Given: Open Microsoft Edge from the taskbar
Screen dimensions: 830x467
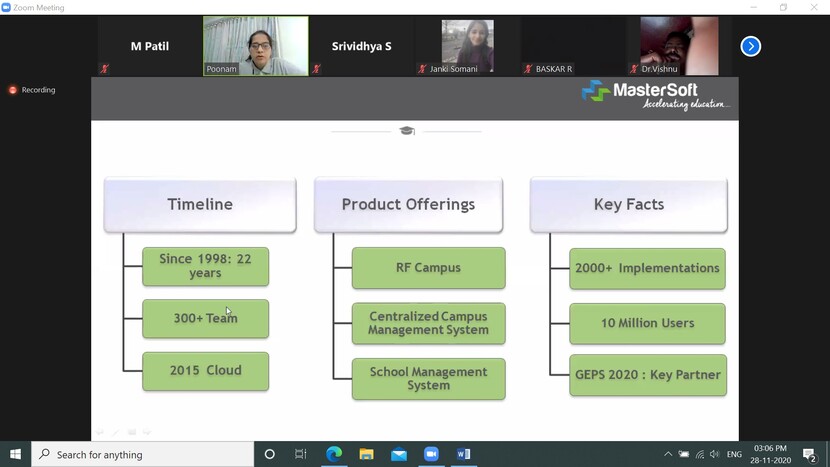Looking at the screenshot, I should click(x=334, y=454).
